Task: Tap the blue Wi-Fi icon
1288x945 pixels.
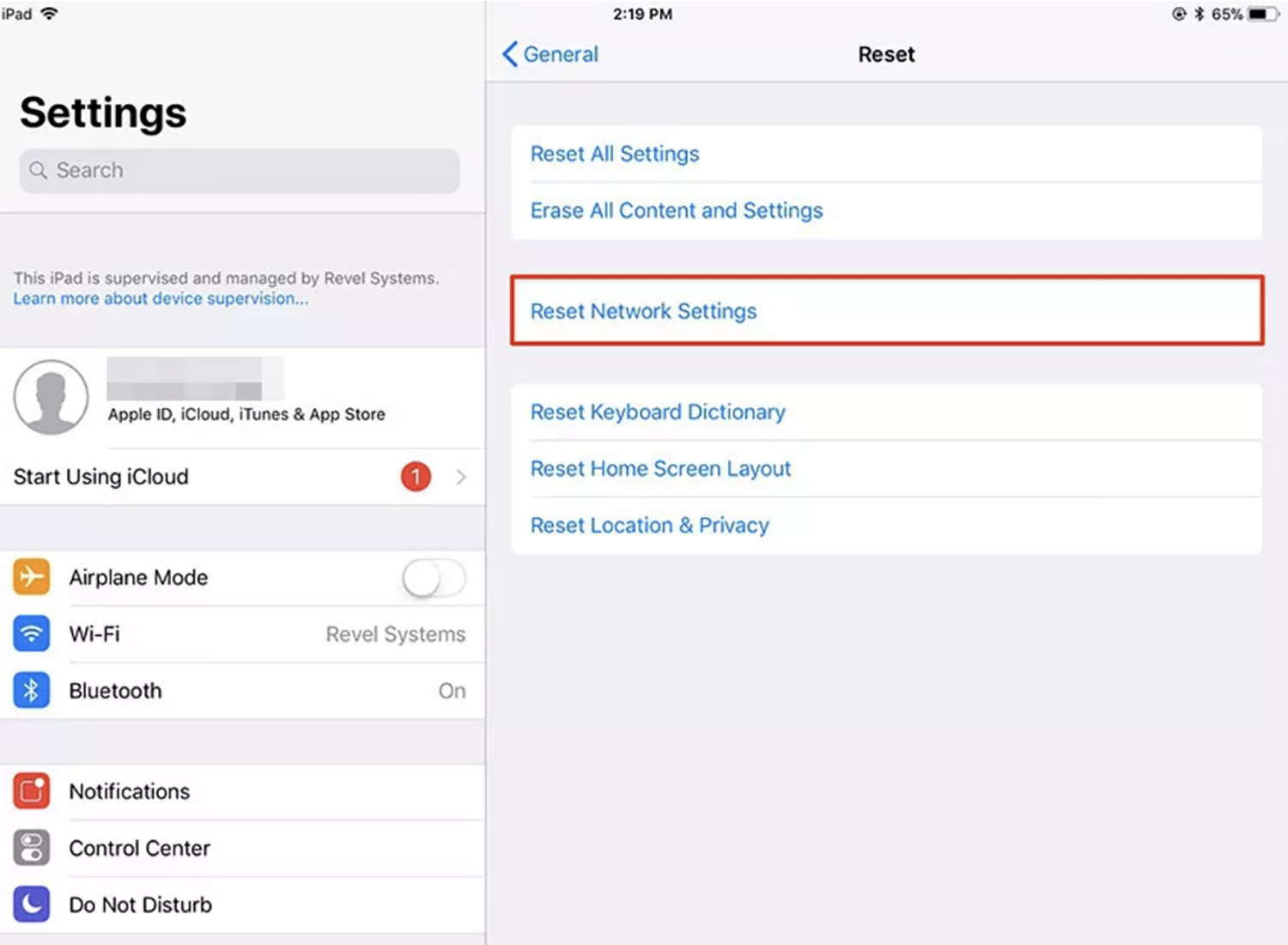Action: coord(31,634)
